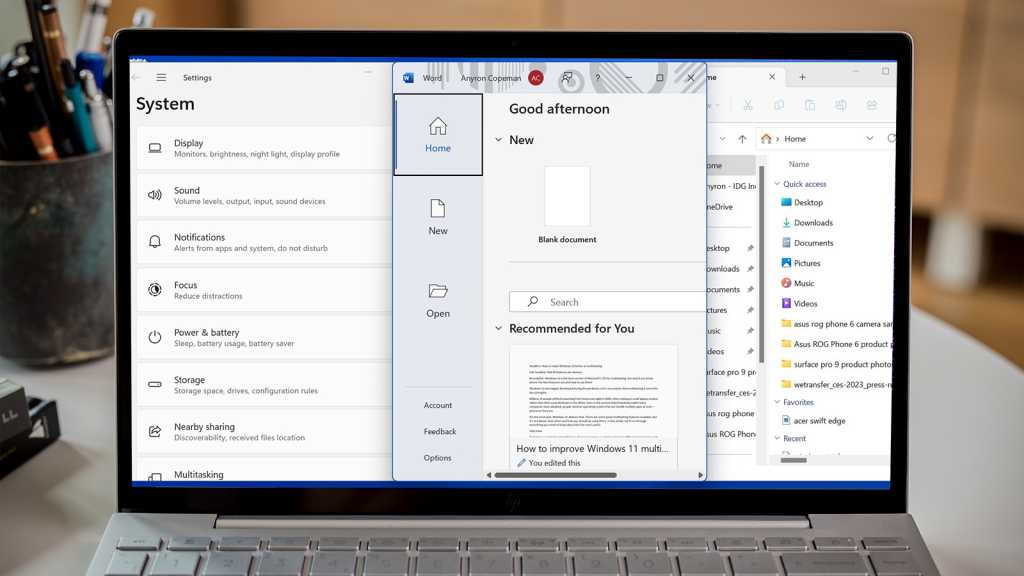The image size is (1024, 576).
Task: Click Home in File Explorer's address bar
Action: (x=795, y=139)
